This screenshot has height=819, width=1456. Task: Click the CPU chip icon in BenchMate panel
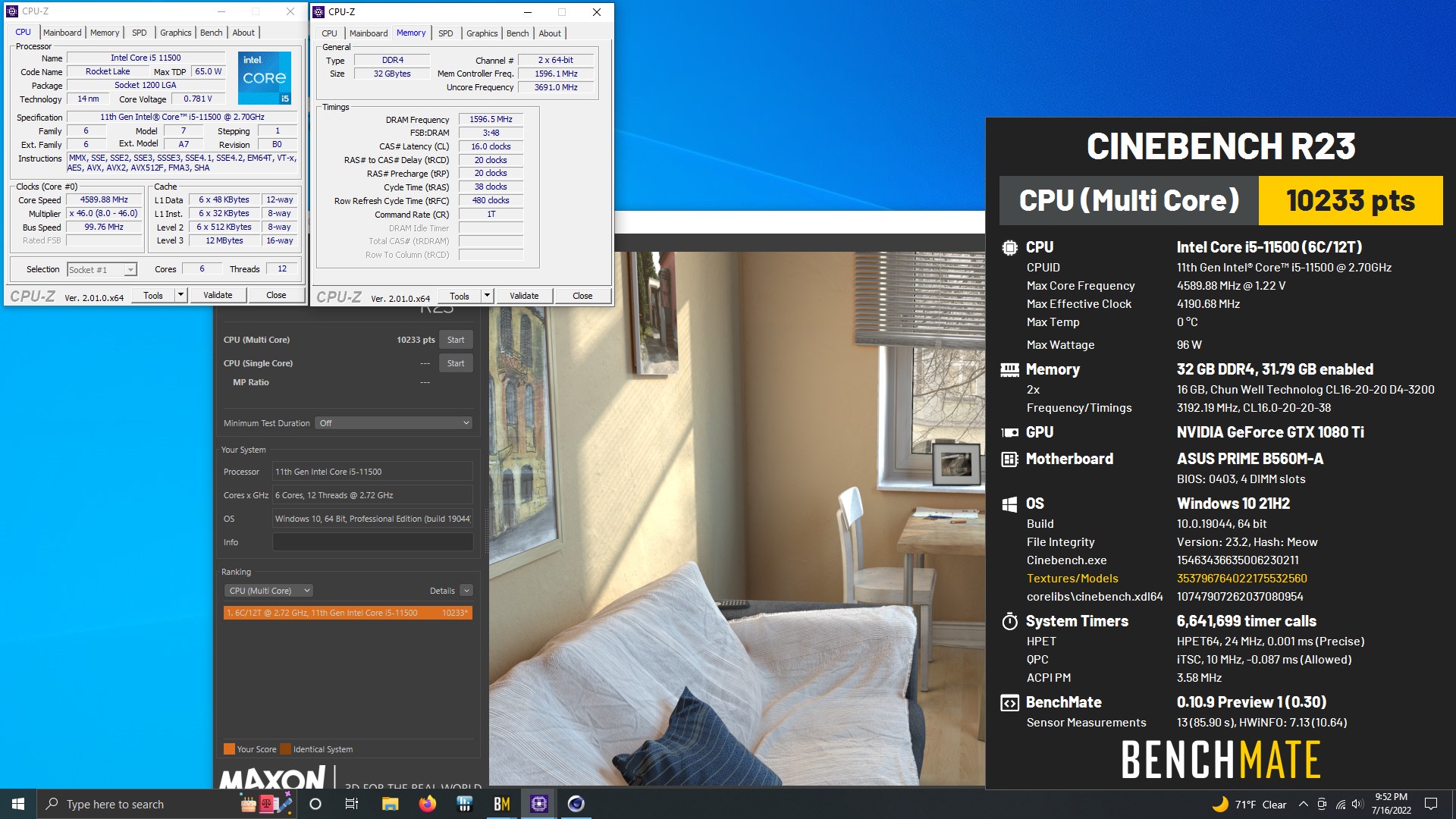point(1009,247)
